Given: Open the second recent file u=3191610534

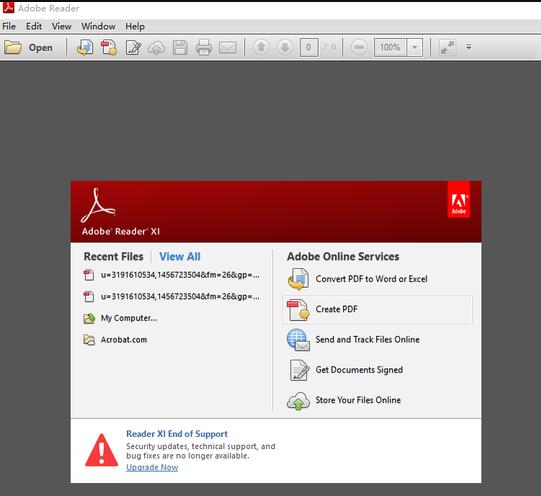Looking at the screenshot, I should [x=180, y=296].
